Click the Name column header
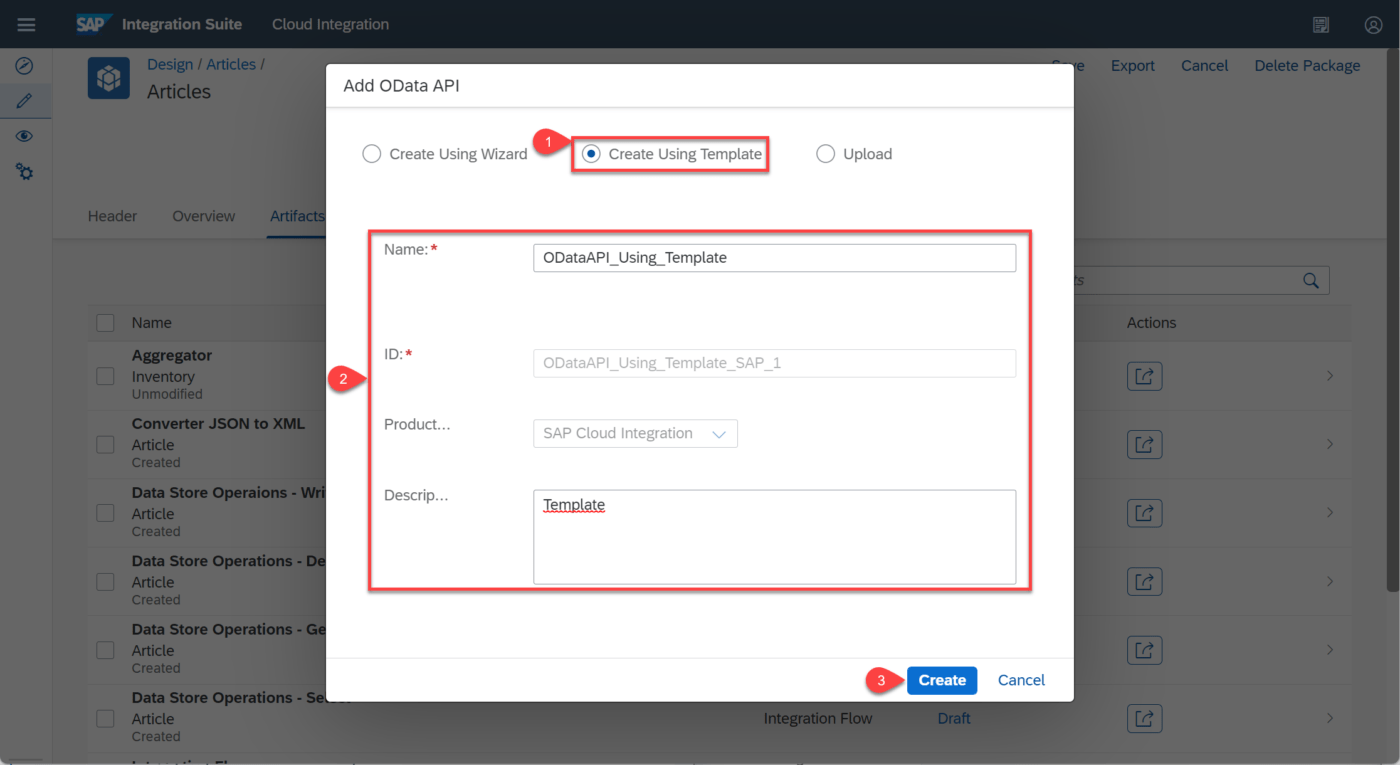Screen dimensions: 1400x765 click(152, 323)
